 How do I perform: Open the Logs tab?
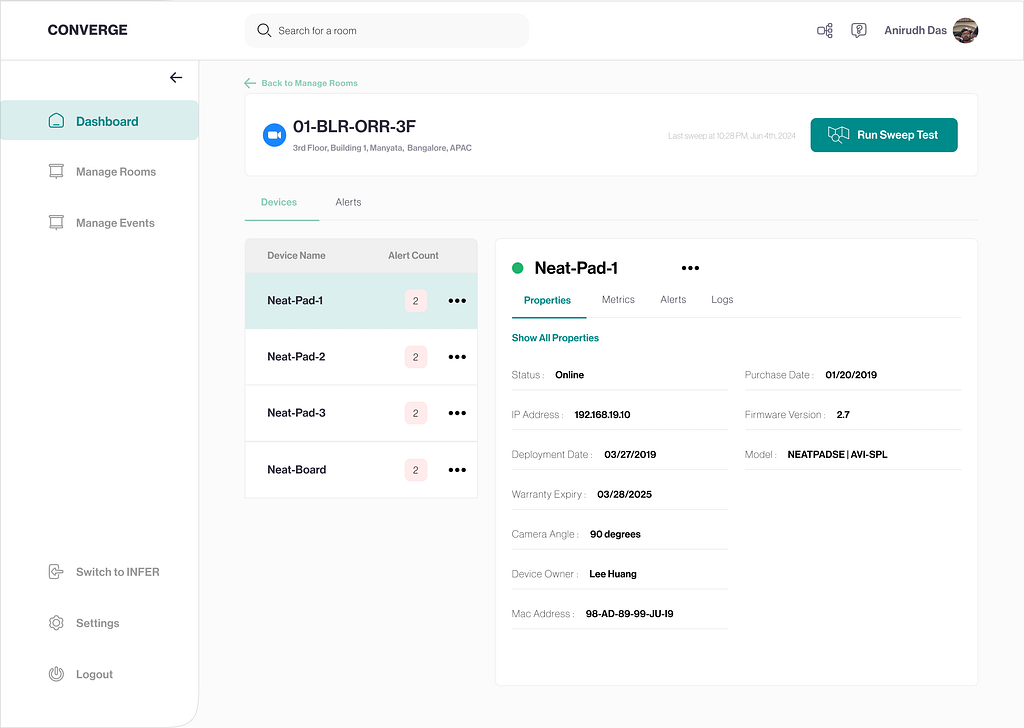(722, 300)
